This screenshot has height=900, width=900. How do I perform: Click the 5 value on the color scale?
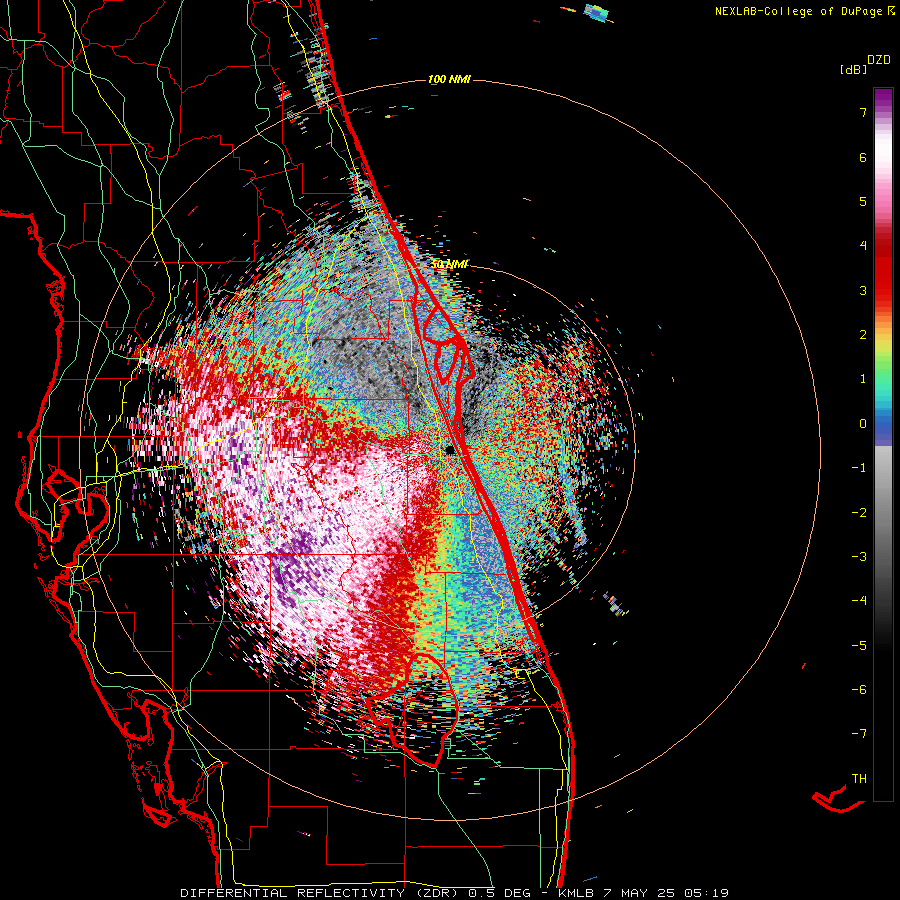point(863,201)
